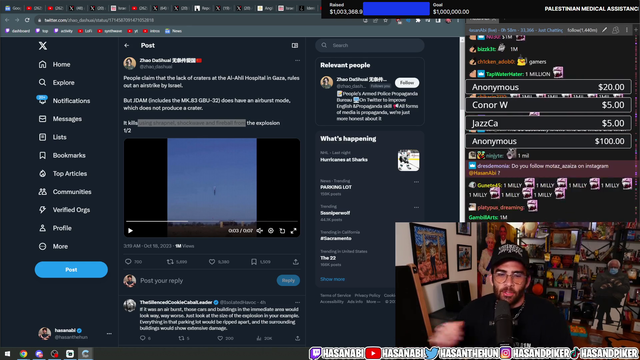Click the blue Post button

(71, 269)
